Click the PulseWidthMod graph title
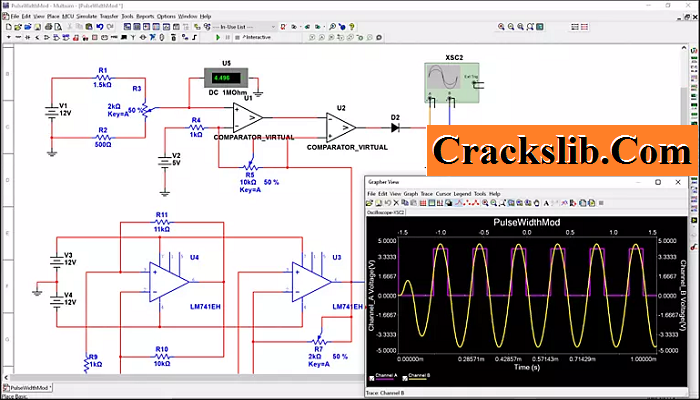This screenshot has height=400, width=700. (x=527, y=222)
